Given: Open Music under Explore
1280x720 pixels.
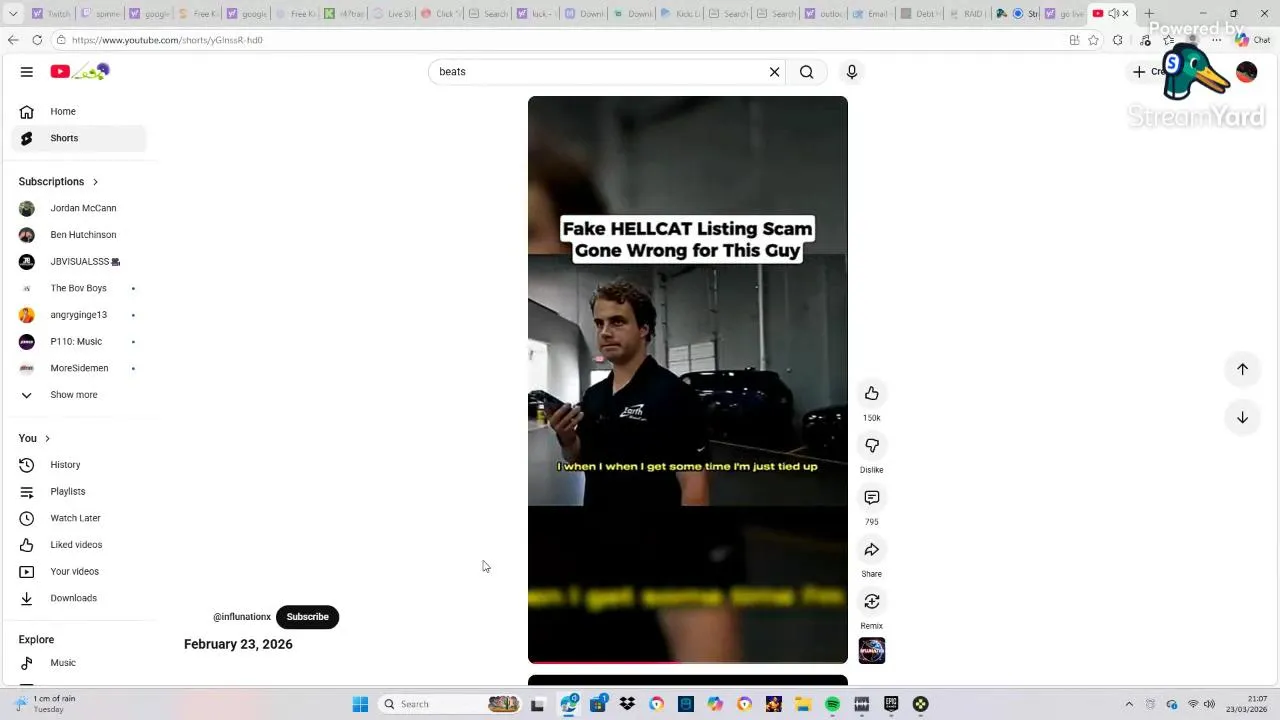Looking at the screenshot, I should (79, 663).
